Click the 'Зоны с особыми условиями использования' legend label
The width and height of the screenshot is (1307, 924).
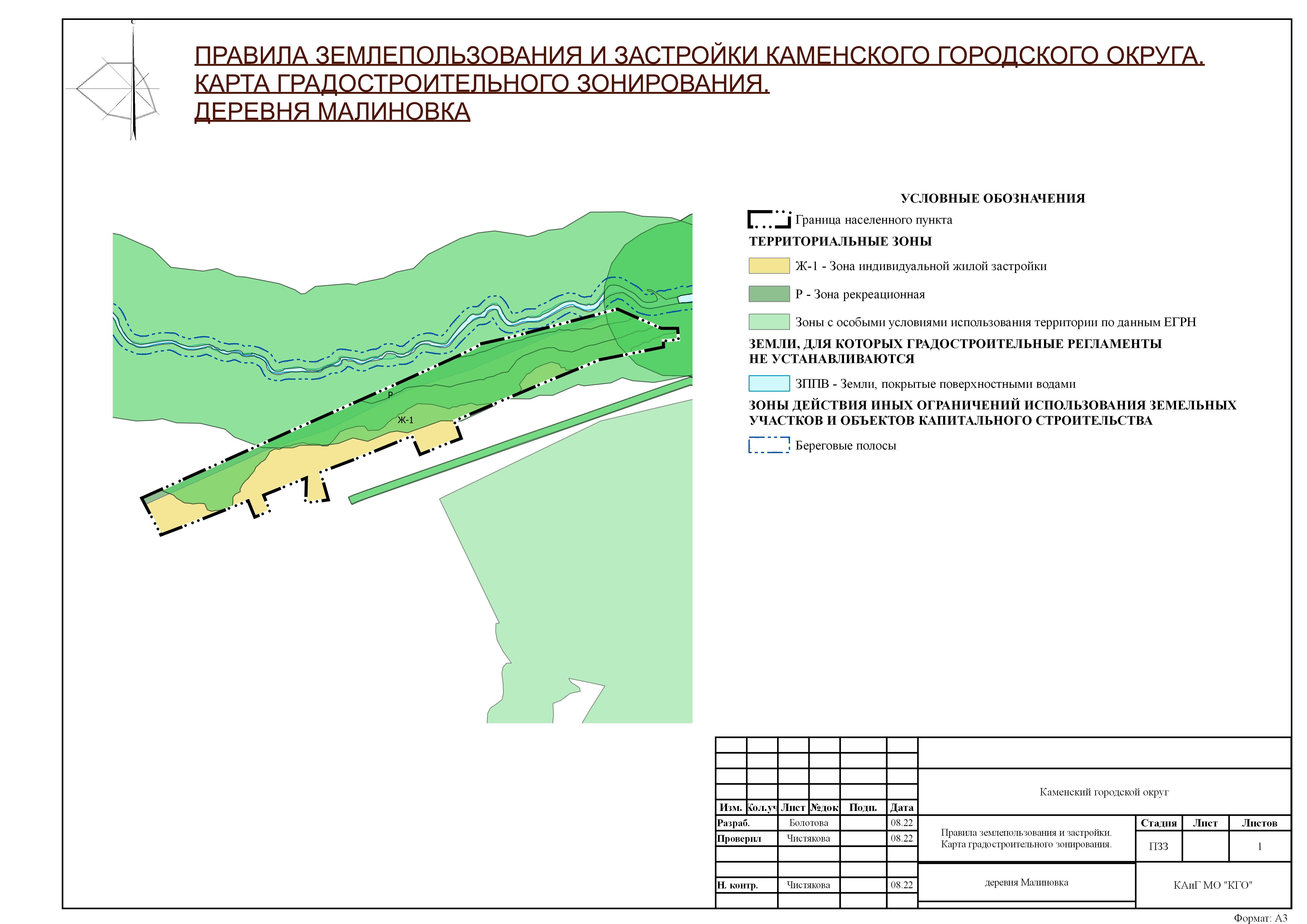(x=996, y=322)
